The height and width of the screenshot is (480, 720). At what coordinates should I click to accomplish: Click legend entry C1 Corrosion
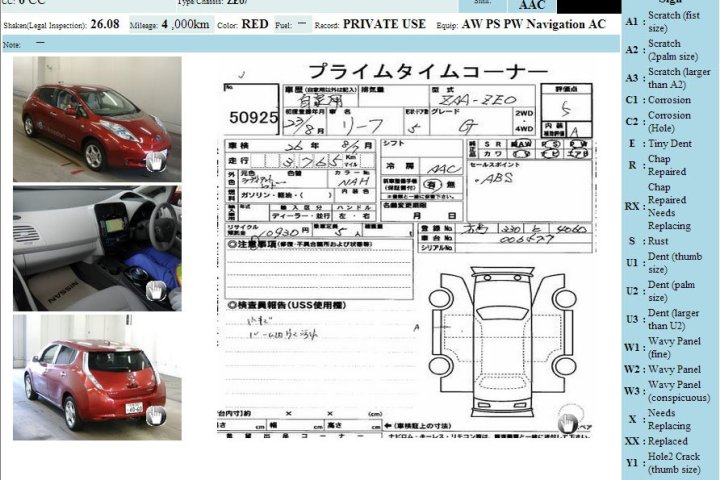[x=658, y=100]
